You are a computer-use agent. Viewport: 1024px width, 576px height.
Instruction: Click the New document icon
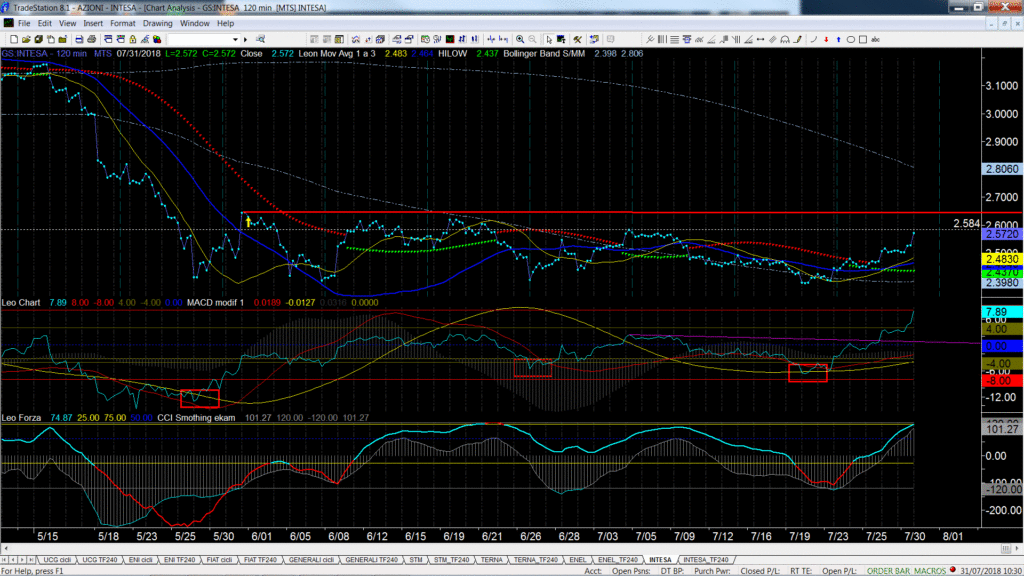(x=14, y=40)
